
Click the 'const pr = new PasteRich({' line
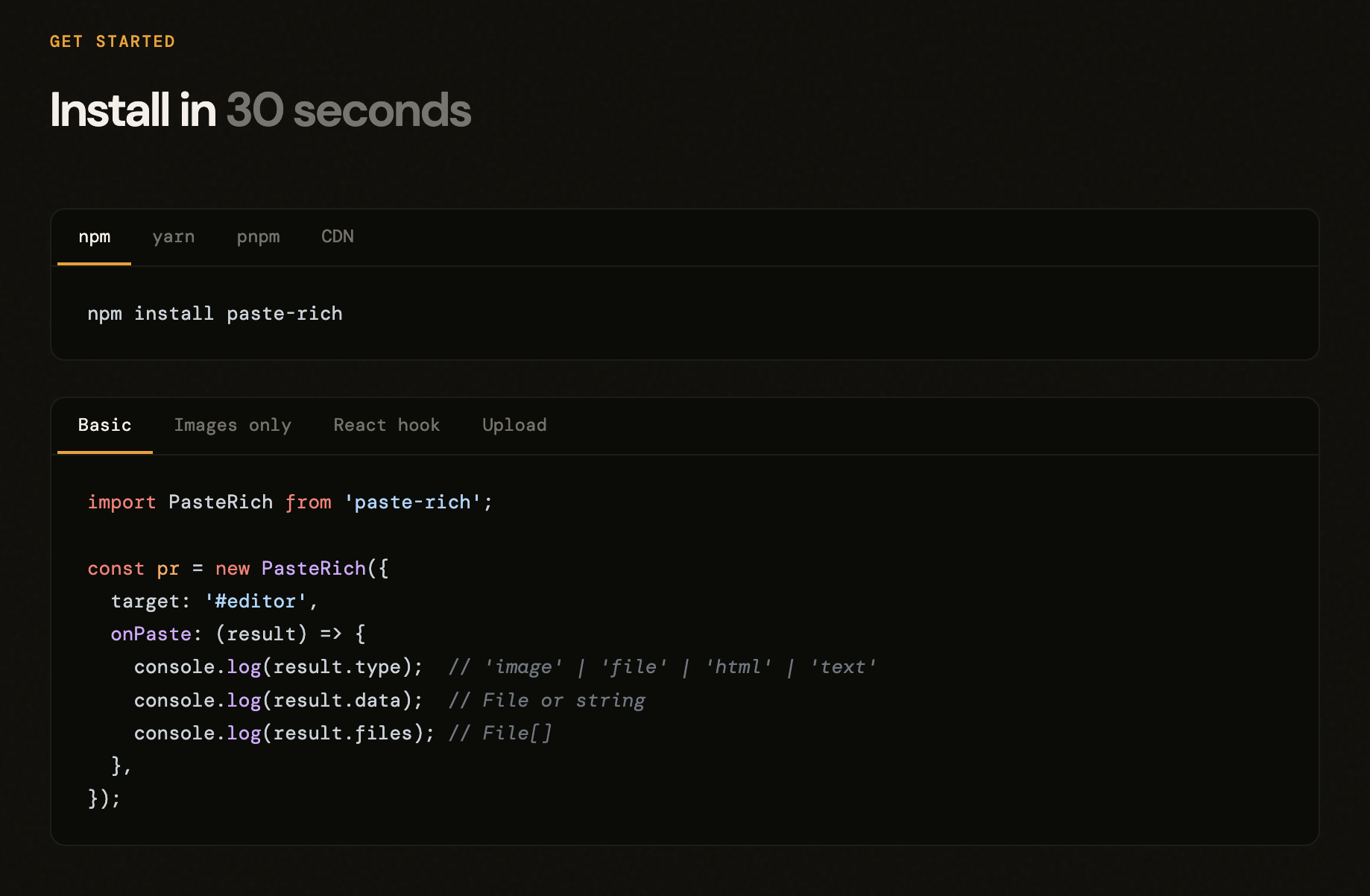[x=238, y=569]
